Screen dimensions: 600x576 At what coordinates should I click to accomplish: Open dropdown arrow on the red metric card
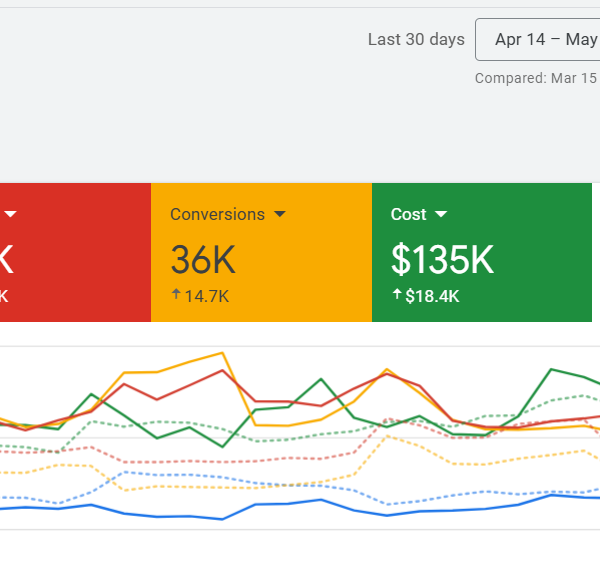(10, 214)
